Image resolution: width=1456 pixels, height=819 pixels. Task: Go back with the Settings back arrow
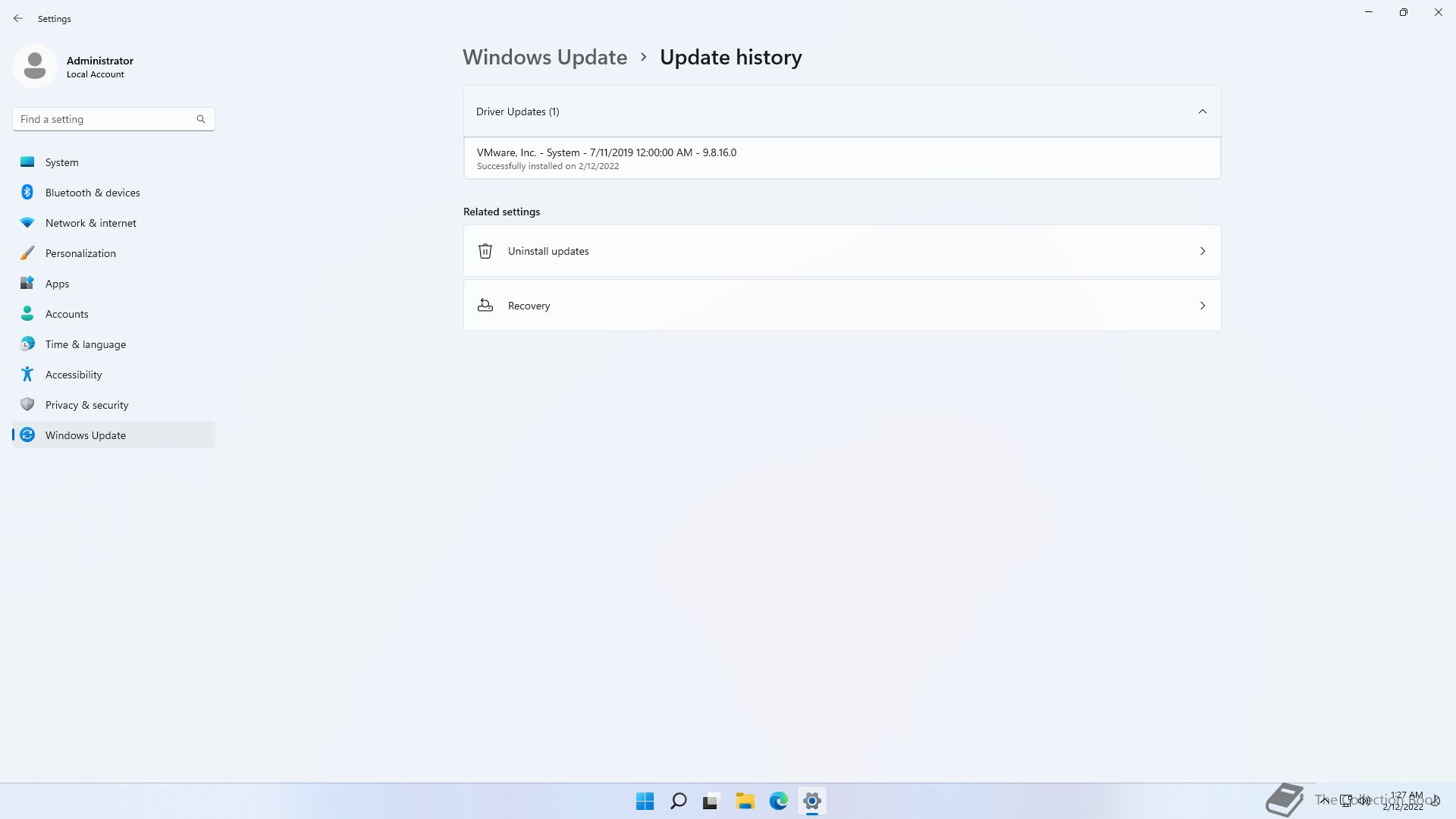point(18,18)
